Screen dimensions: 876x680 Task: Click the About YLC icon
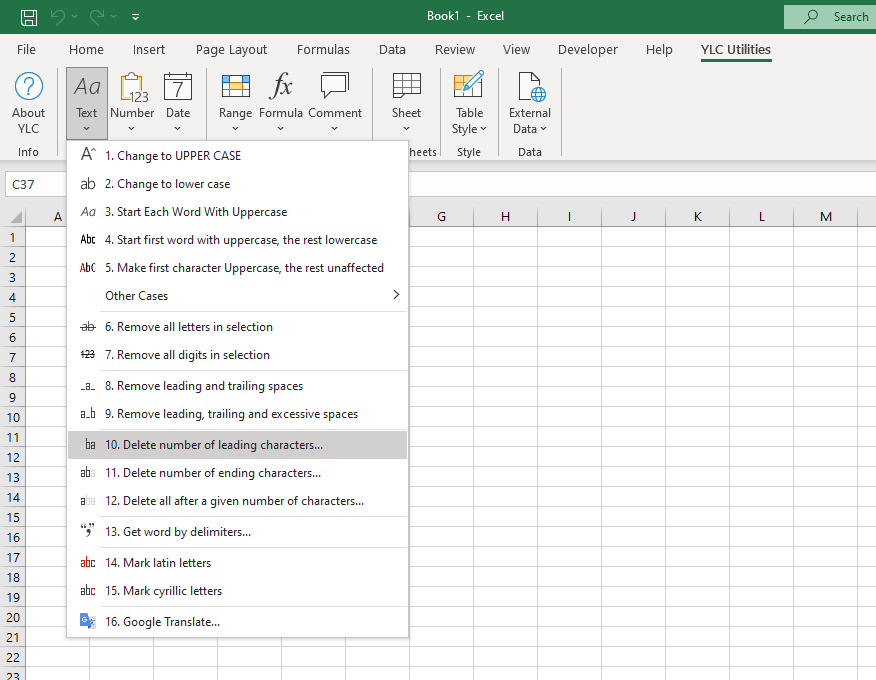[28, 87]
